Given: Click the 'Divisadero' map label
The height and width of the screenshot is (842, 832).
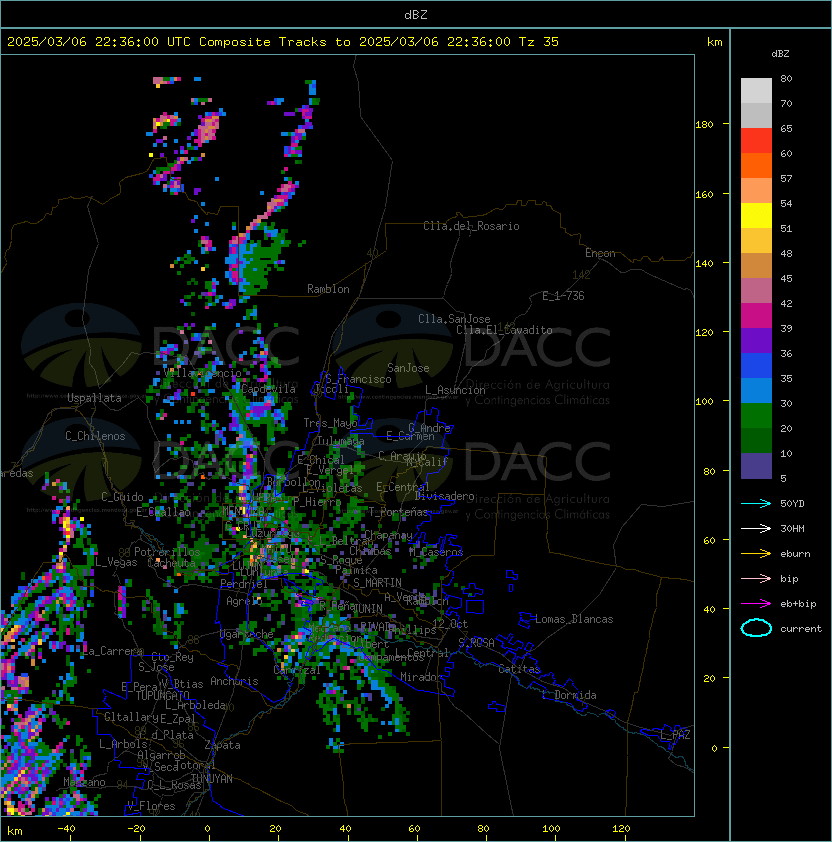Looking at the screenshot, I should point(445,496).
